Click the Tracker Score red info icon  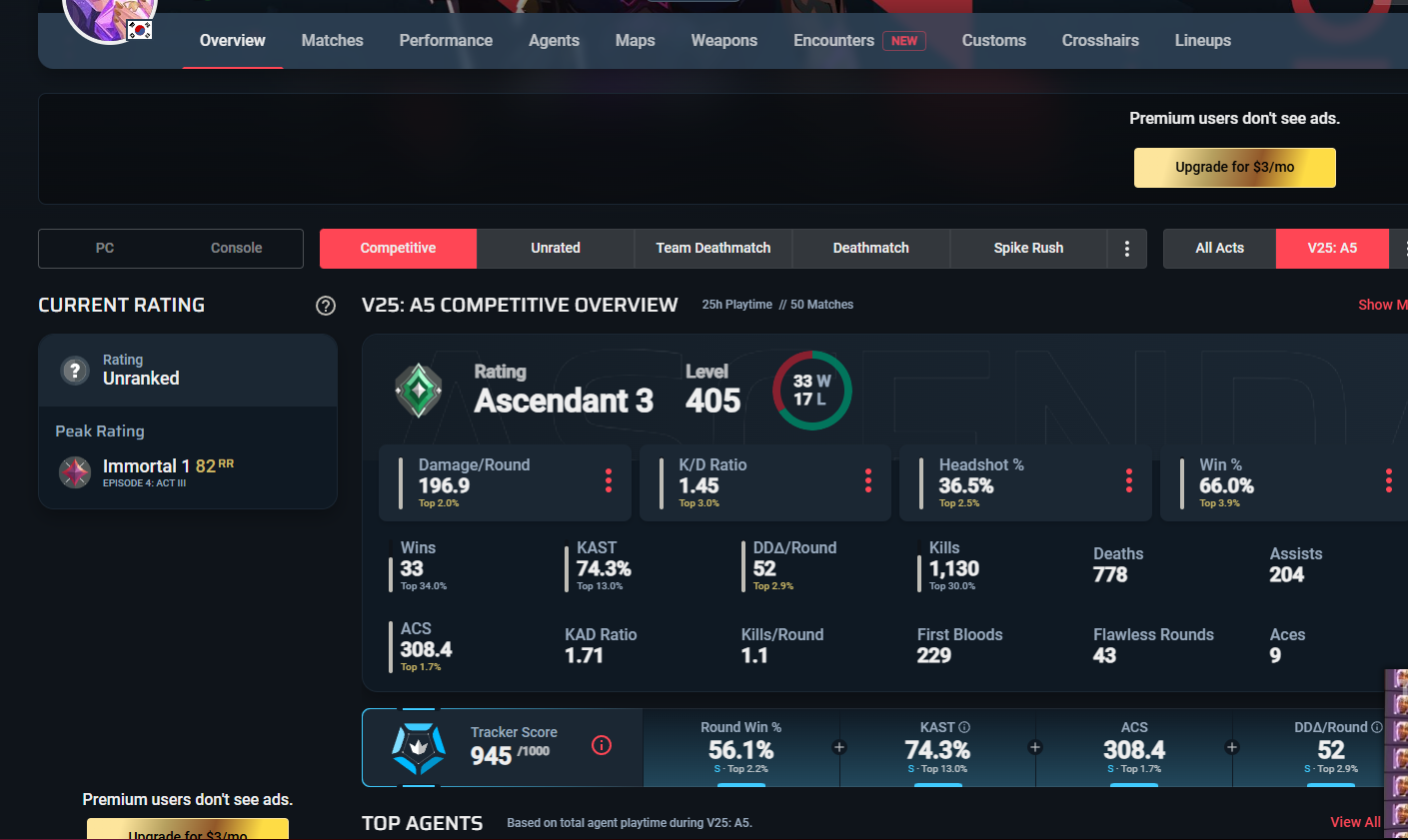[x=602, y=745]
